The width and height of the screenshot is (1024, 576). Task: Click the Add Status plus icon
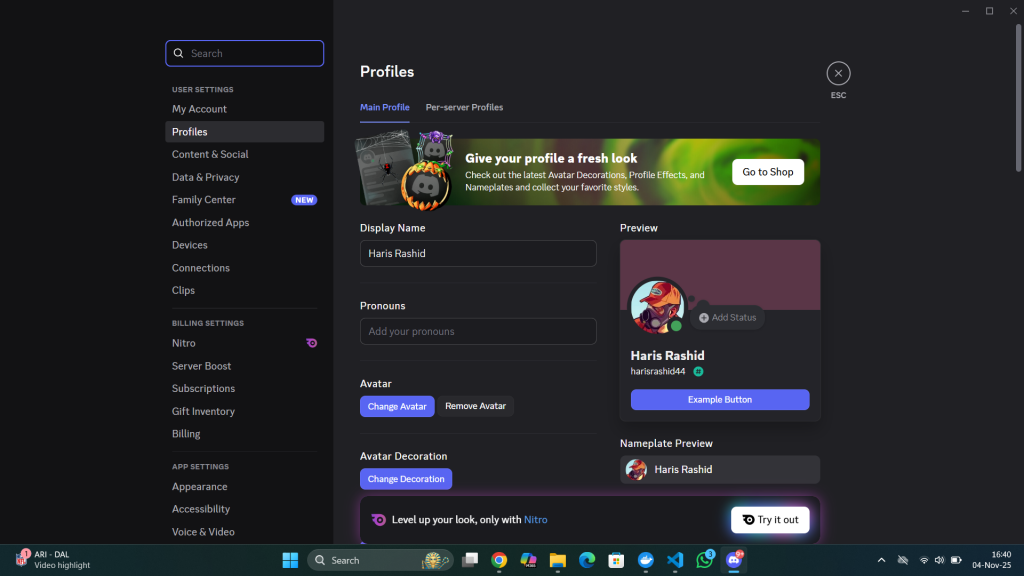click(x=704, y=318)
